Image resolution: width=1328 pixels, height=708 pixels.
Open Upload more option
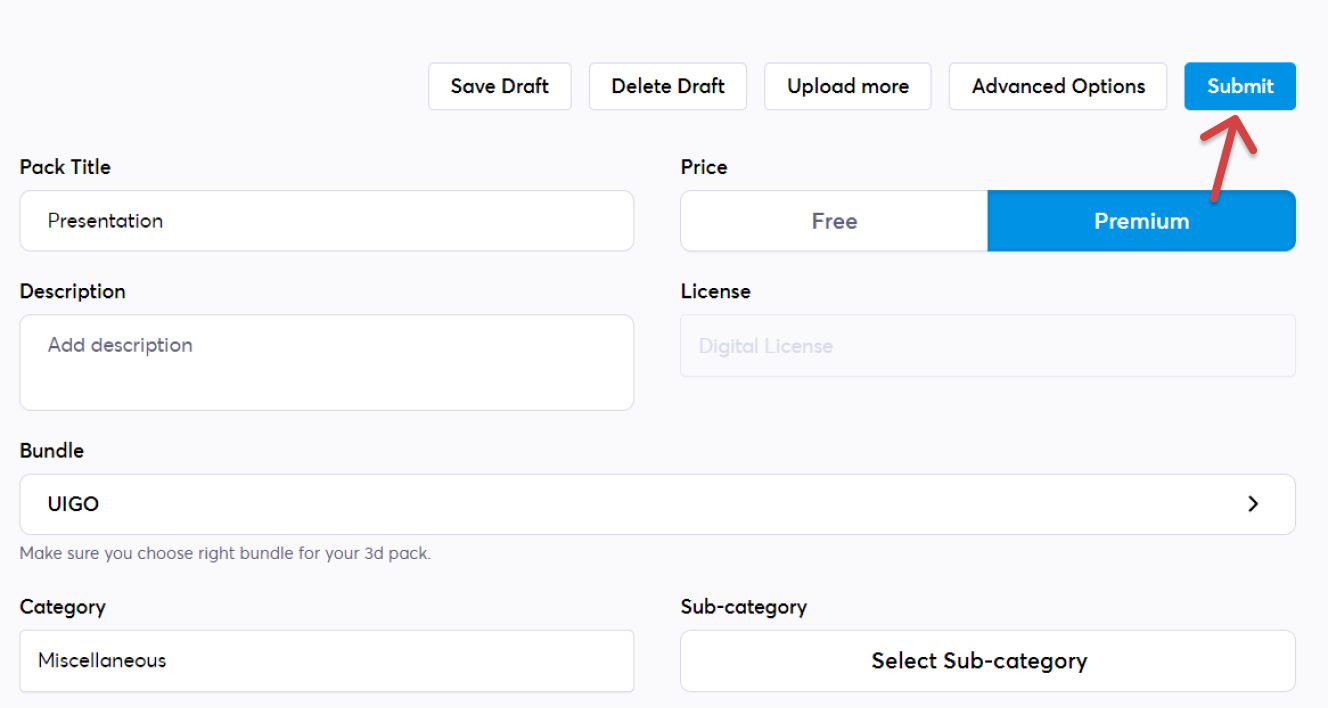(848, 86)
